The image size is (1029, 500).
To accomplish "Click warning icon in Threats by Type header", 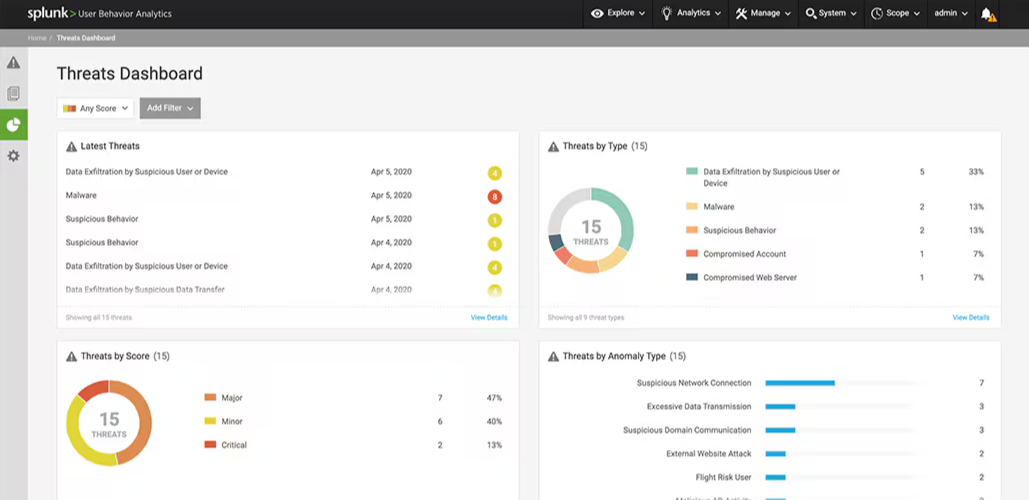I will point(553,146).
